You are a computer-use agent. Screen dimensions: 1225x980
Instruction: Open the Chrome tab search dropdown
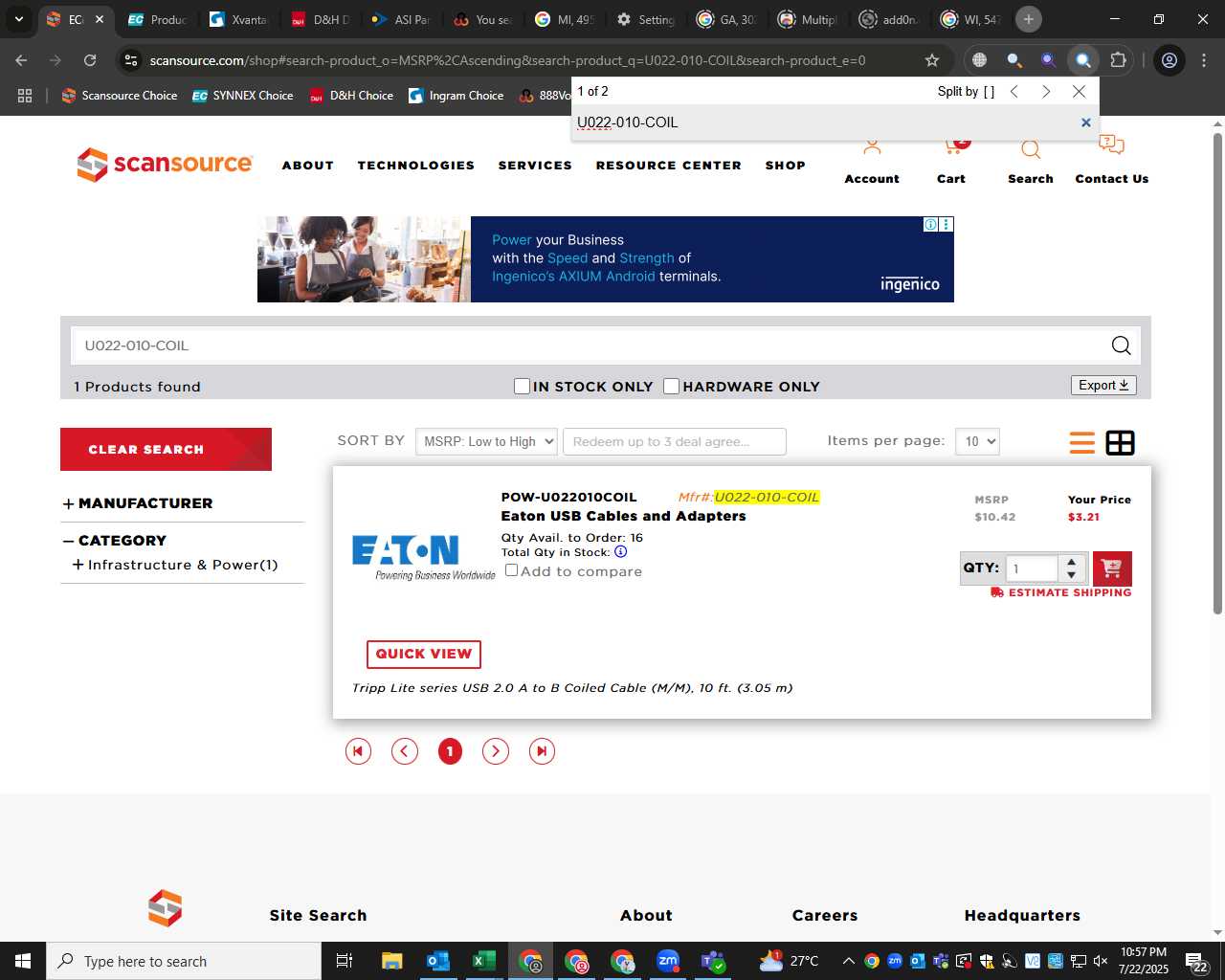(x=18, y=19)
